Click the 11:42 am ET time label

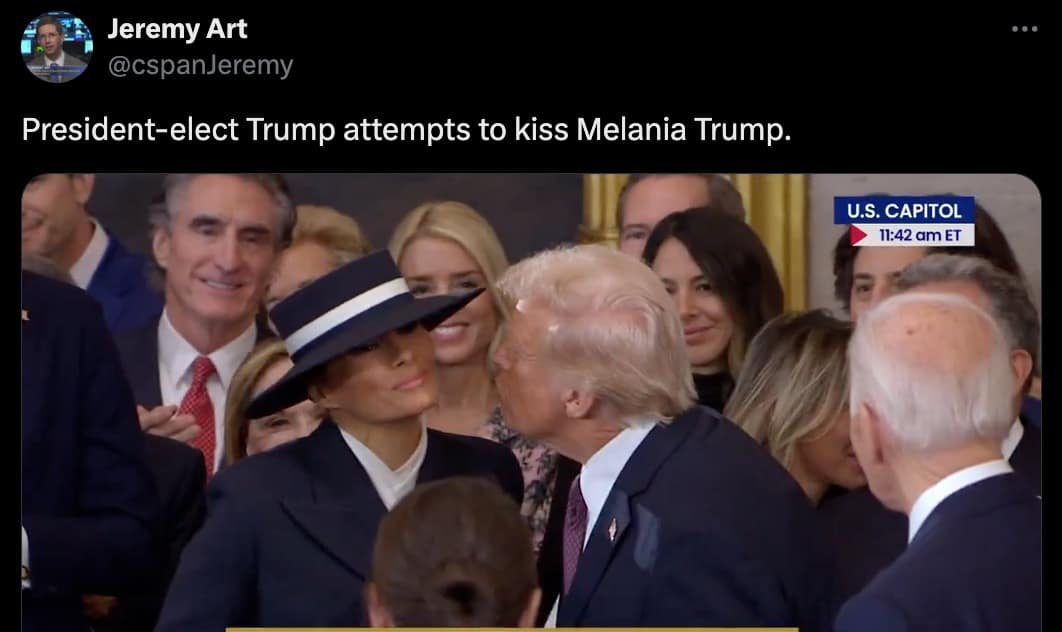pyautogui.click(x=920, y=235)
